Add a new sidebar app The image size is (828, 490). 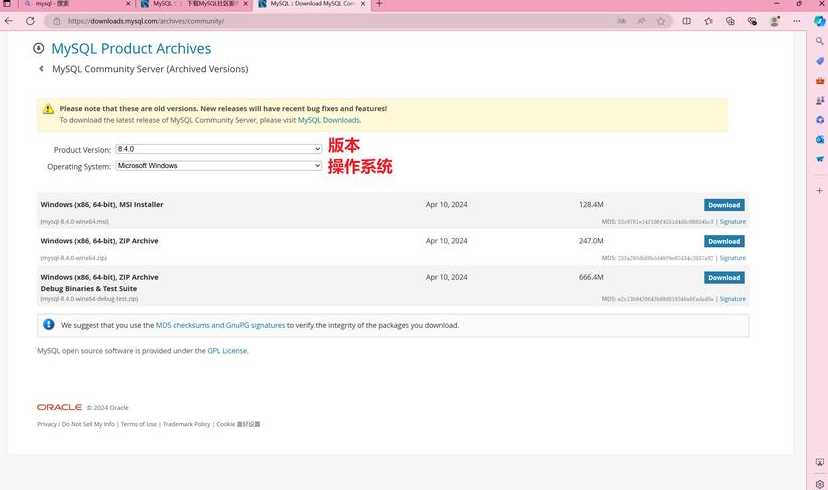click(x=820, y=190)
